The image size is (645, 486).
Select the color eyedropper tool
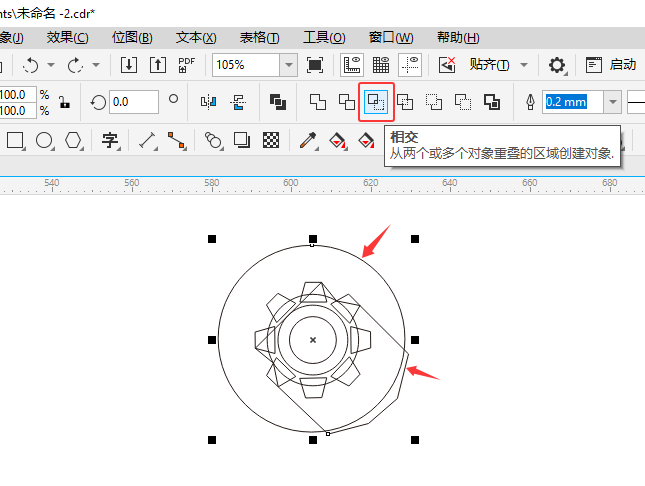pyautogui.click(x=309, y=141)
